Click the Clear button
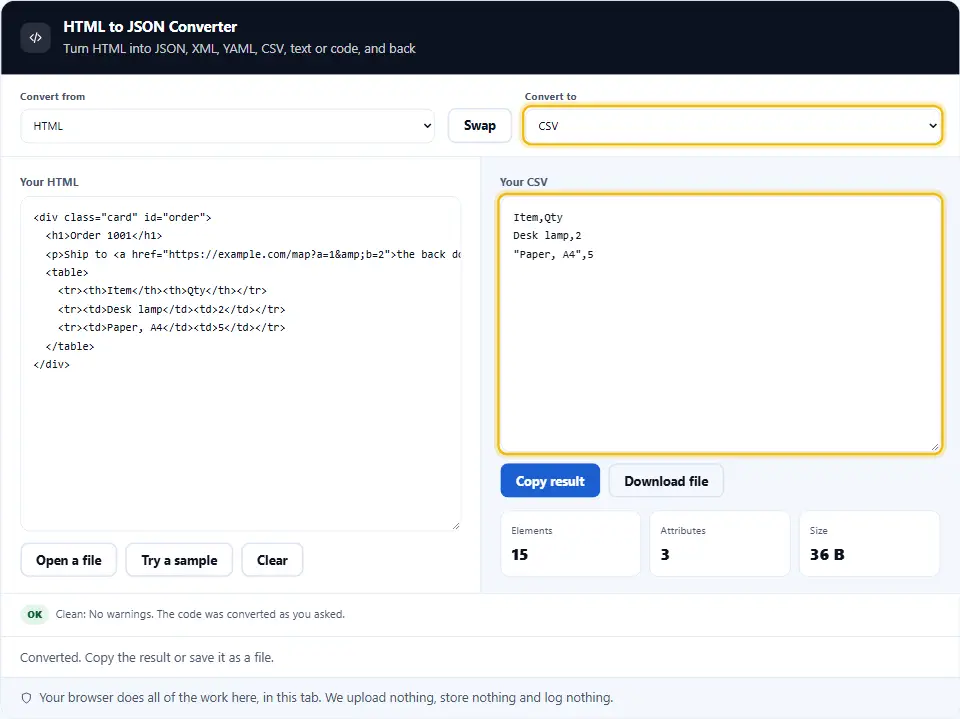960x719 pixels. pos(272,560)
